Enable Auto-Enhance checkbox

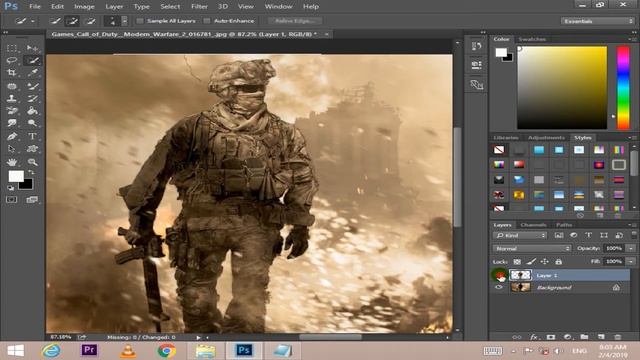click(207, 21)
